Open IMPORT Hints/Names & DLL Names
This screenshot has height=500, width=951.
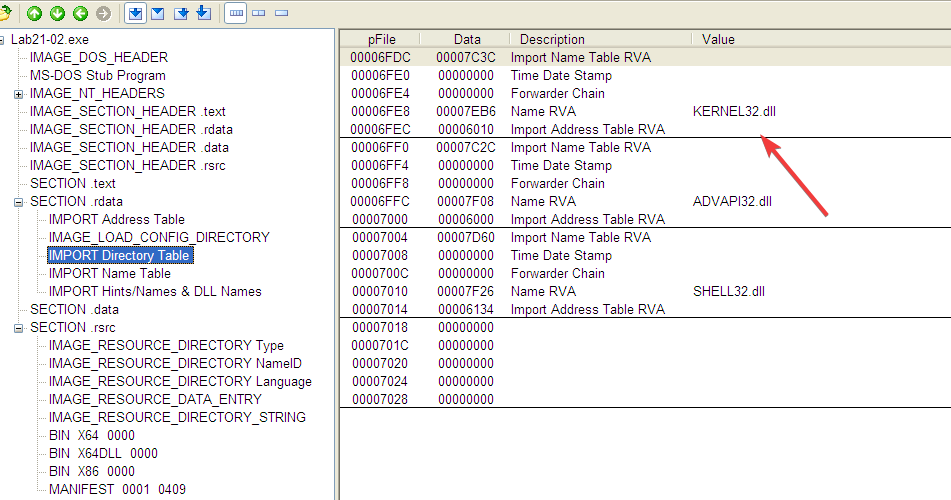click(155, 291)
